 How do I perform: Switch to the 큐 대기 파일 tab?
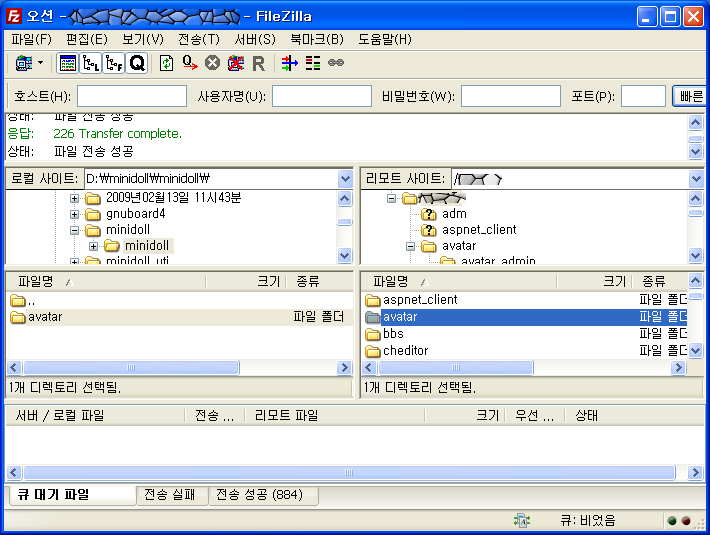72,495
